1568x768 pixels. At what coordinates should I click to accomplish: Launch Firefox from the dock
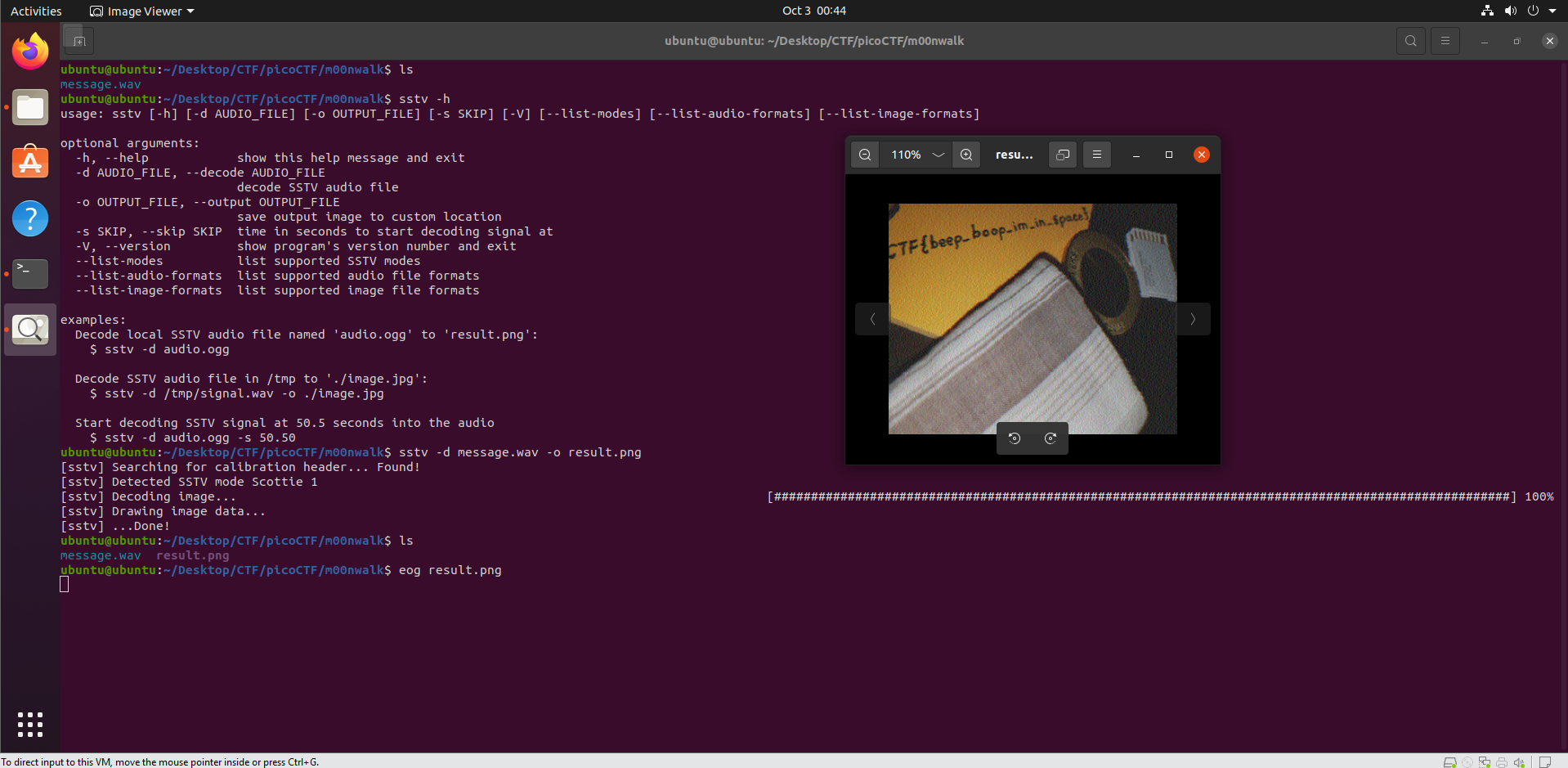[30, 52]
